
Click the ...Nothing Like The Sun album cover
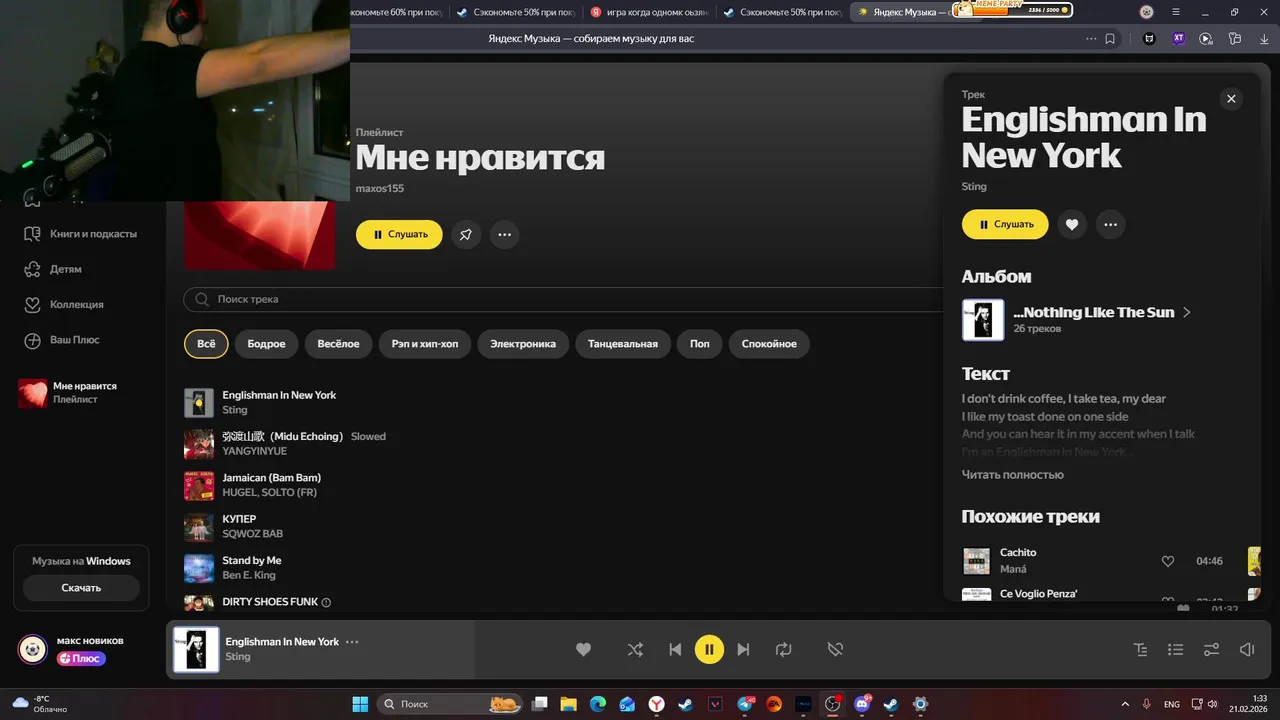click(x=983, y=320)
